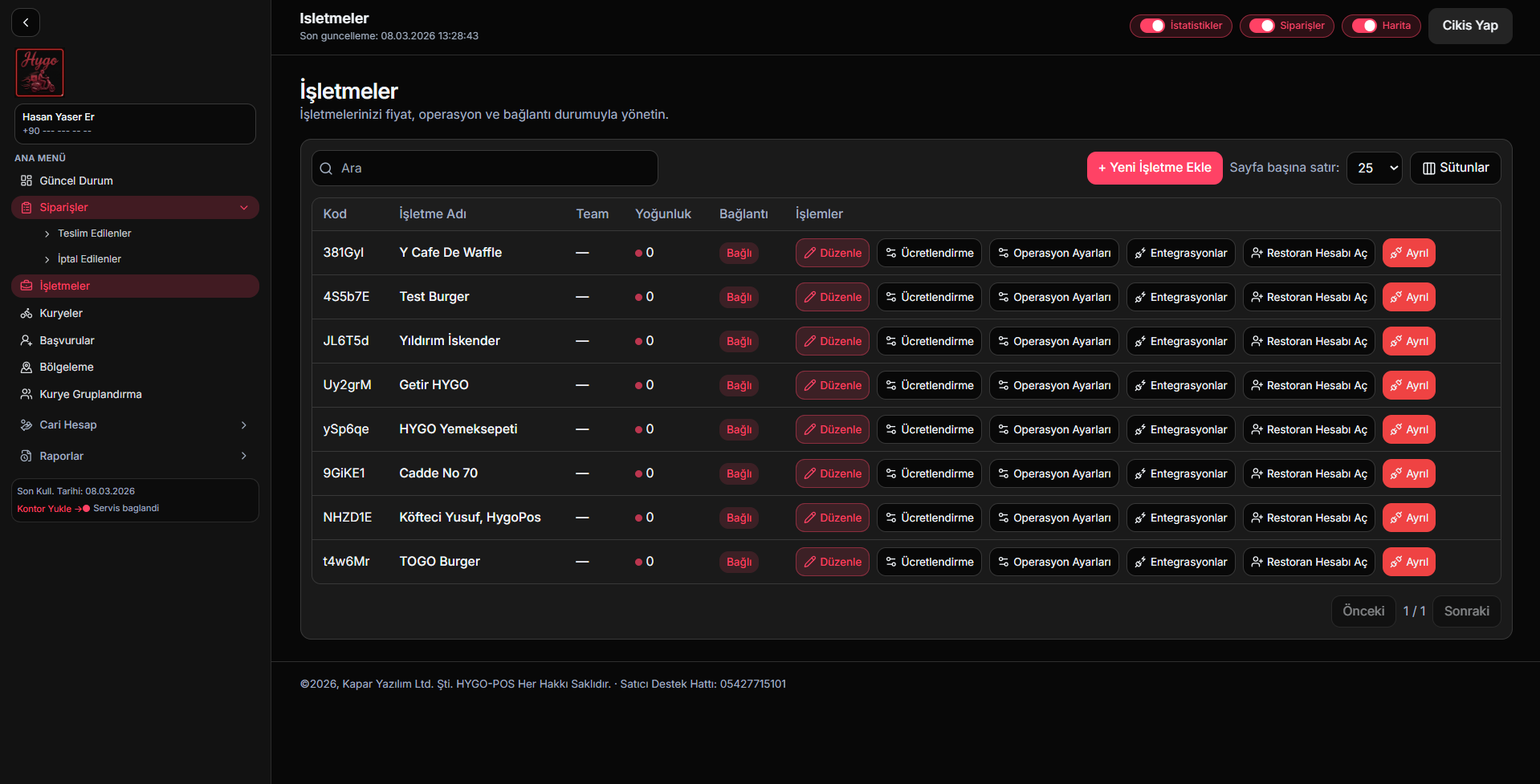This screenshot has width=1540, height=784.
Task: Open rows-per-page dropdown showing 25
Action: pos(1374,169)
